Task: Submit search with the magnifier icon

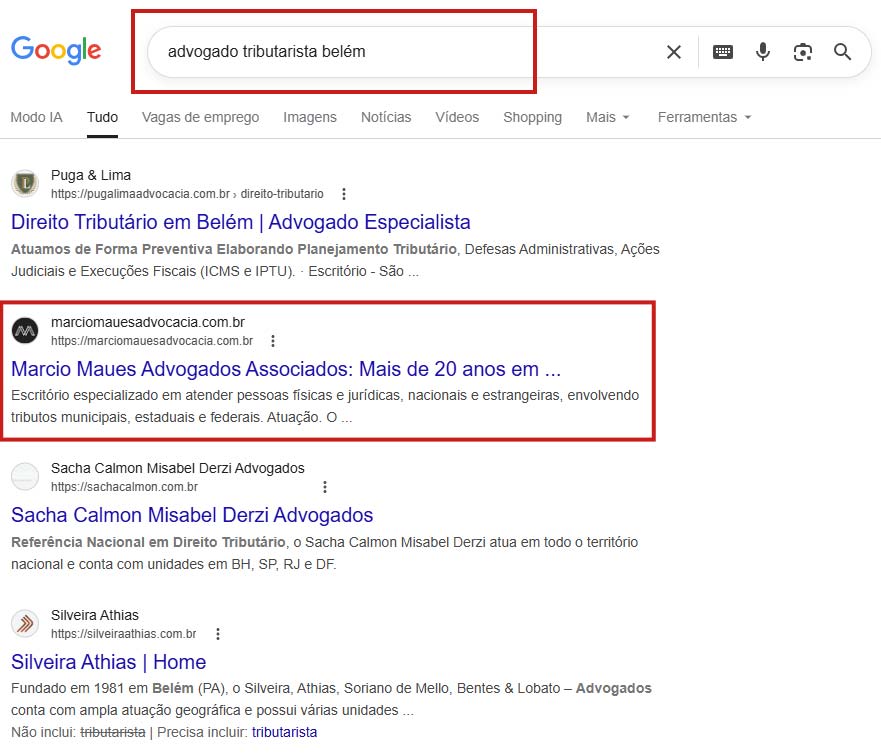Action: (x=842, y=52)
